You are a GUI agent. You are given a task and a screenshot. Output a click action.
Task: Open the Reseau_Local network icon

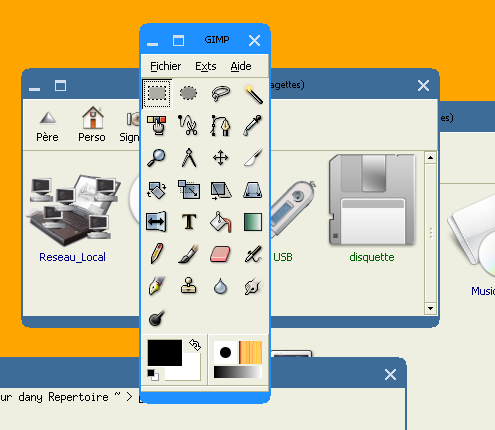[74, 219]
